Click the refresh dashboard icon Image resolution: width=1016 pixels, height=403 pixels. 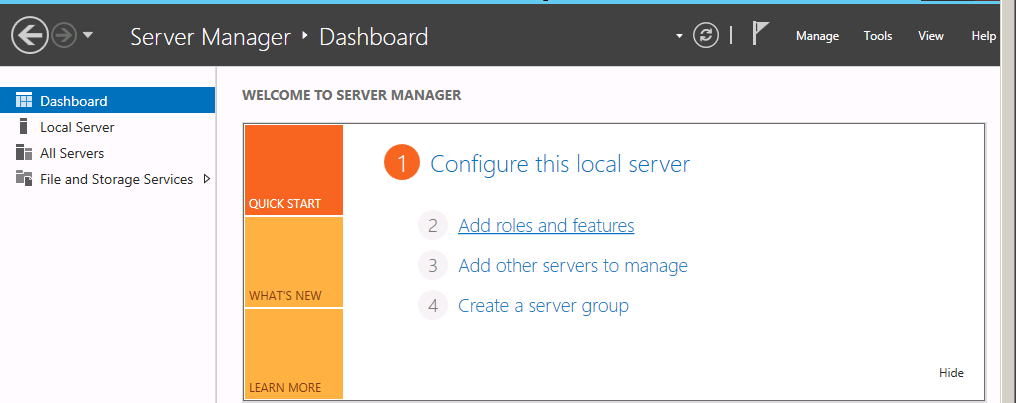pyautogui.click(x=706, y=36)
